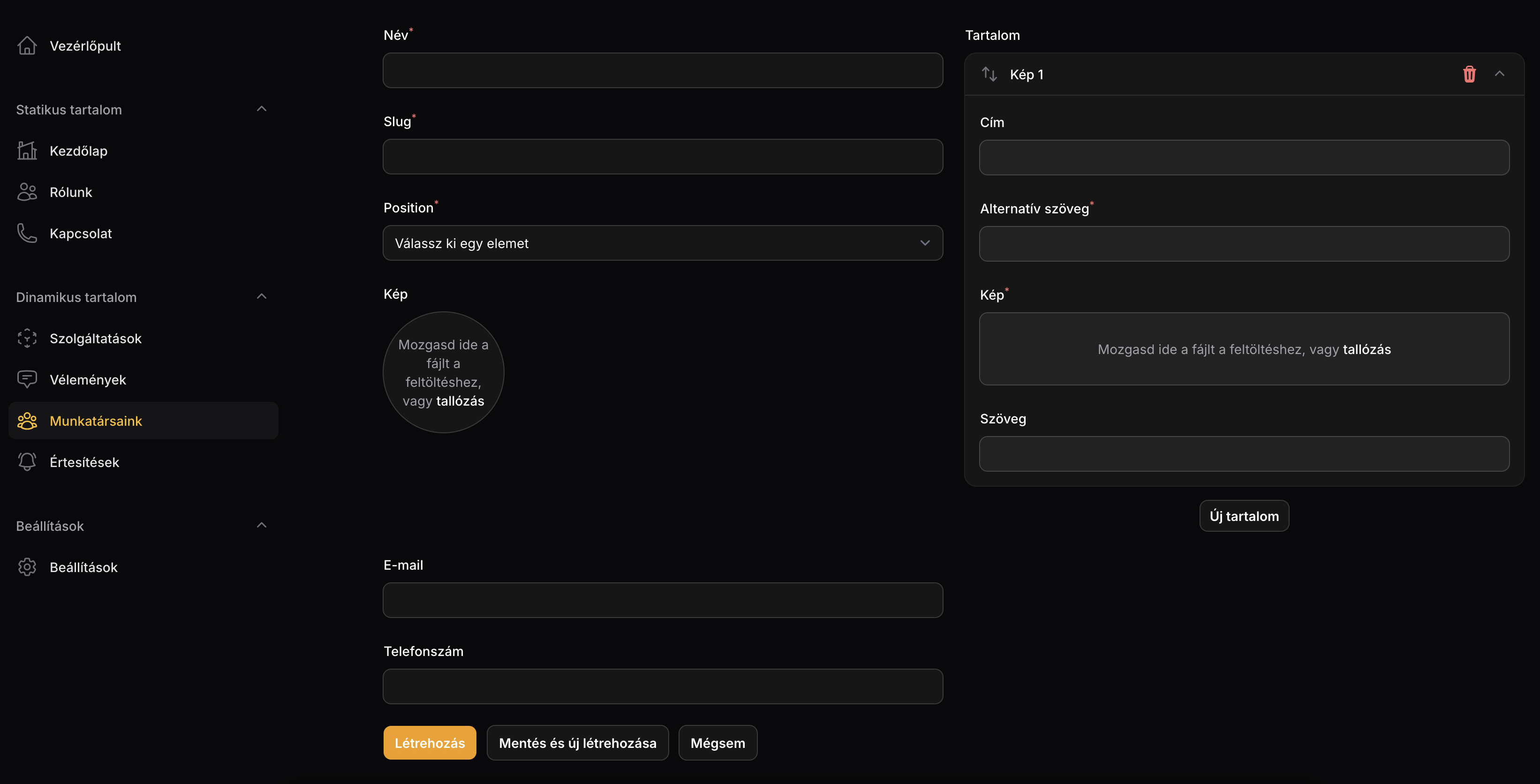Collapse the Beállítások sidebar group

pos(261,525)
